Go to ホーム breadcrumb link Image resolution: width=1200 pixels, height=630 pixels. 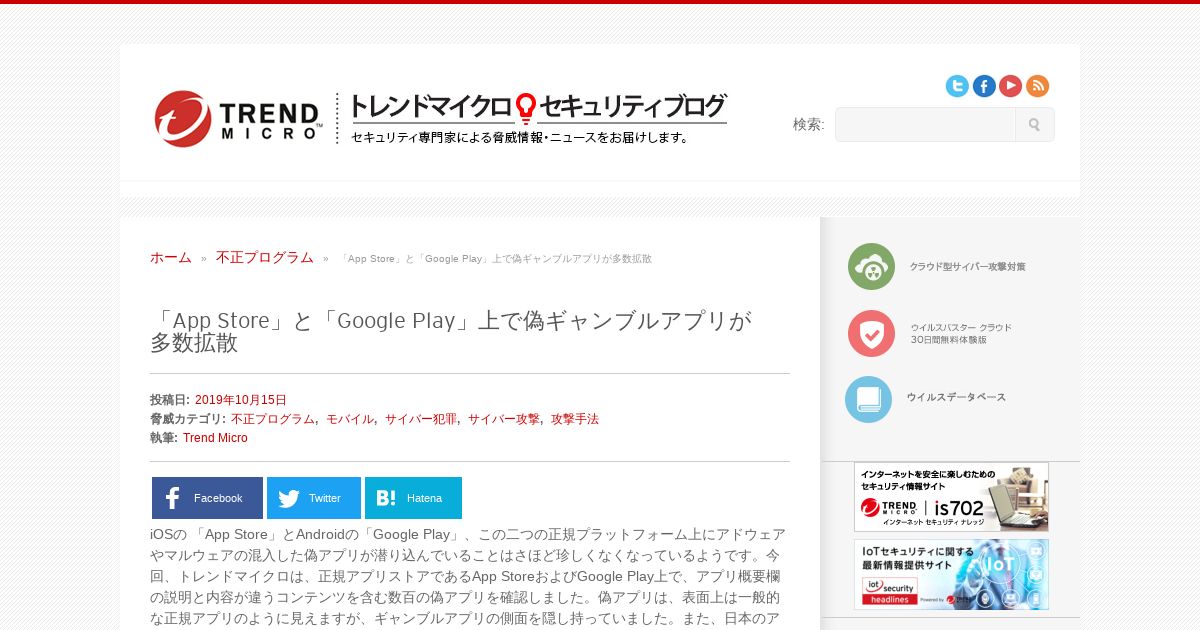point(171,257)
